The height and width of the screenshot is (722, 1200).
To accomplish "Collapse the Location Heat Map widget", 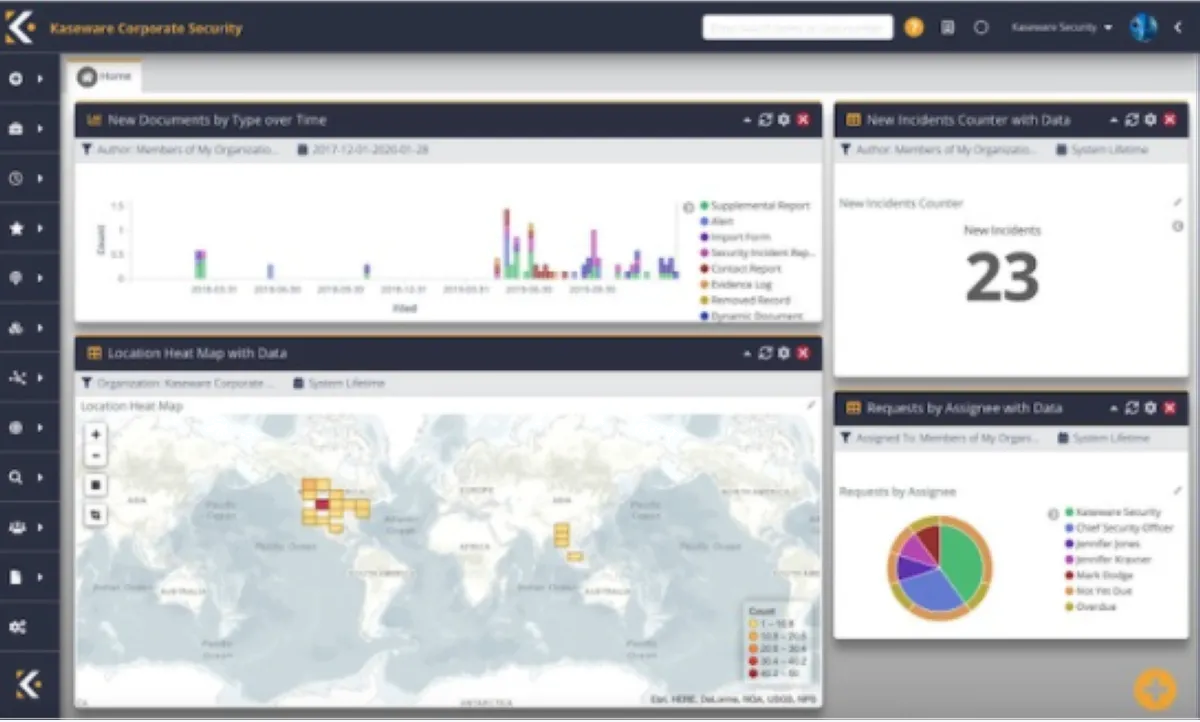I will click(x=747, y=353).
